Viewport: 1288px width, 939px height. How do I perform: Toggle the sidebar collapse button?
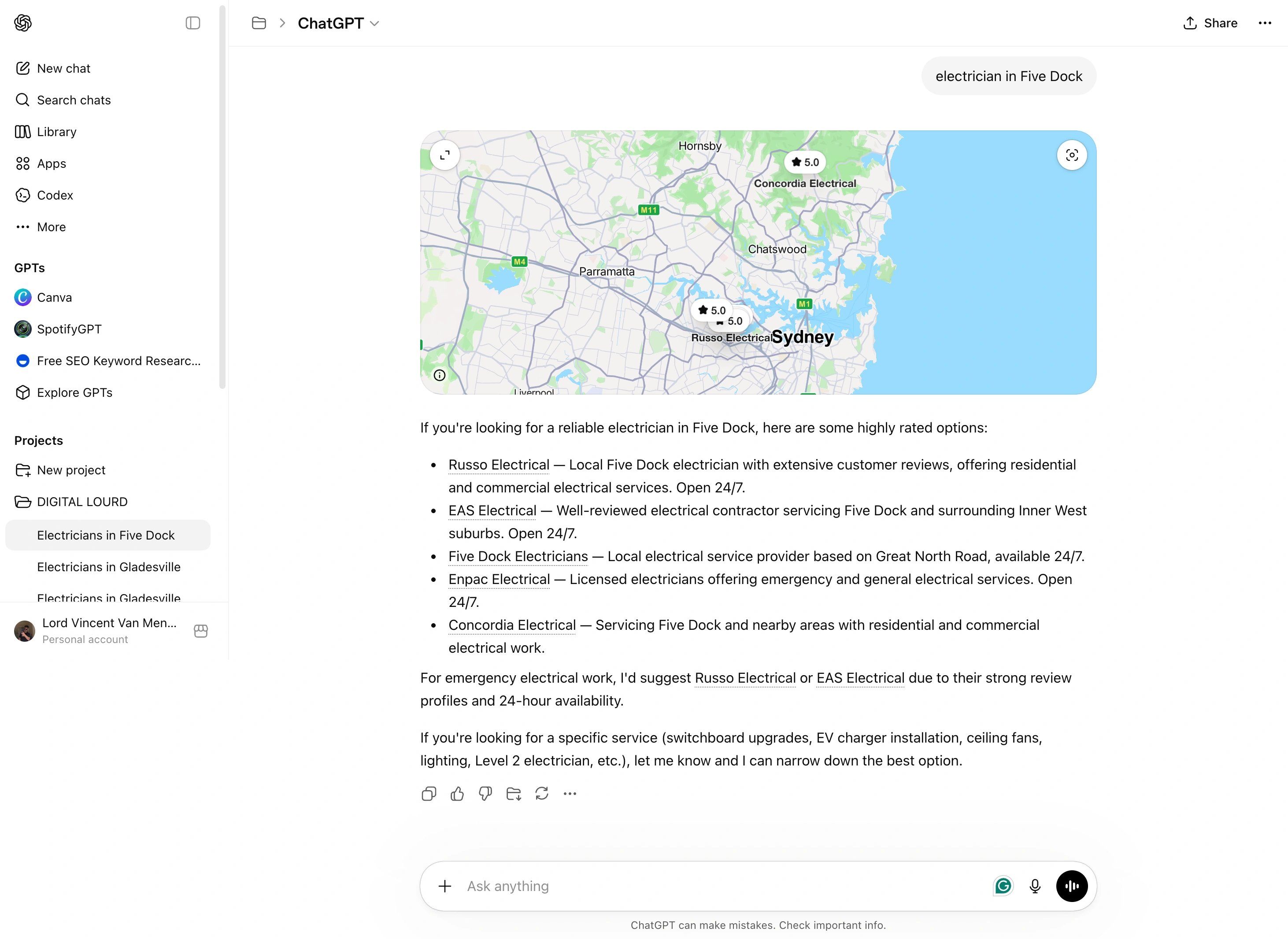click(x=192, y=23)
